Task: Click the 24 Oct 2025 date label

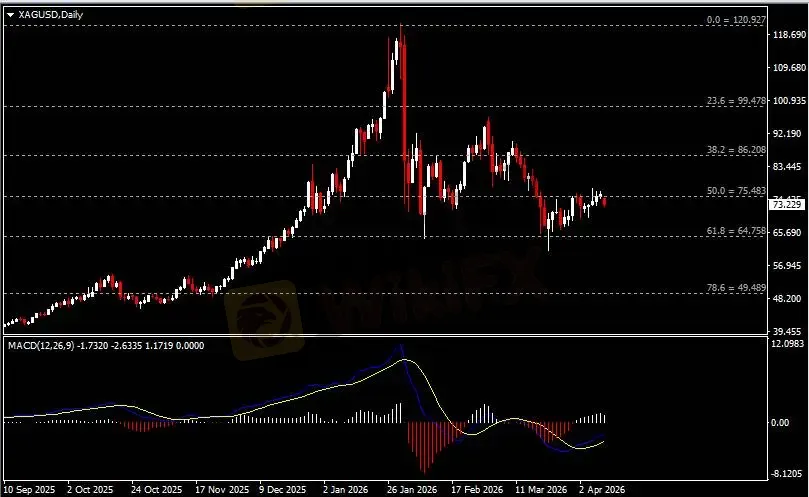Action: pos(156,489)
